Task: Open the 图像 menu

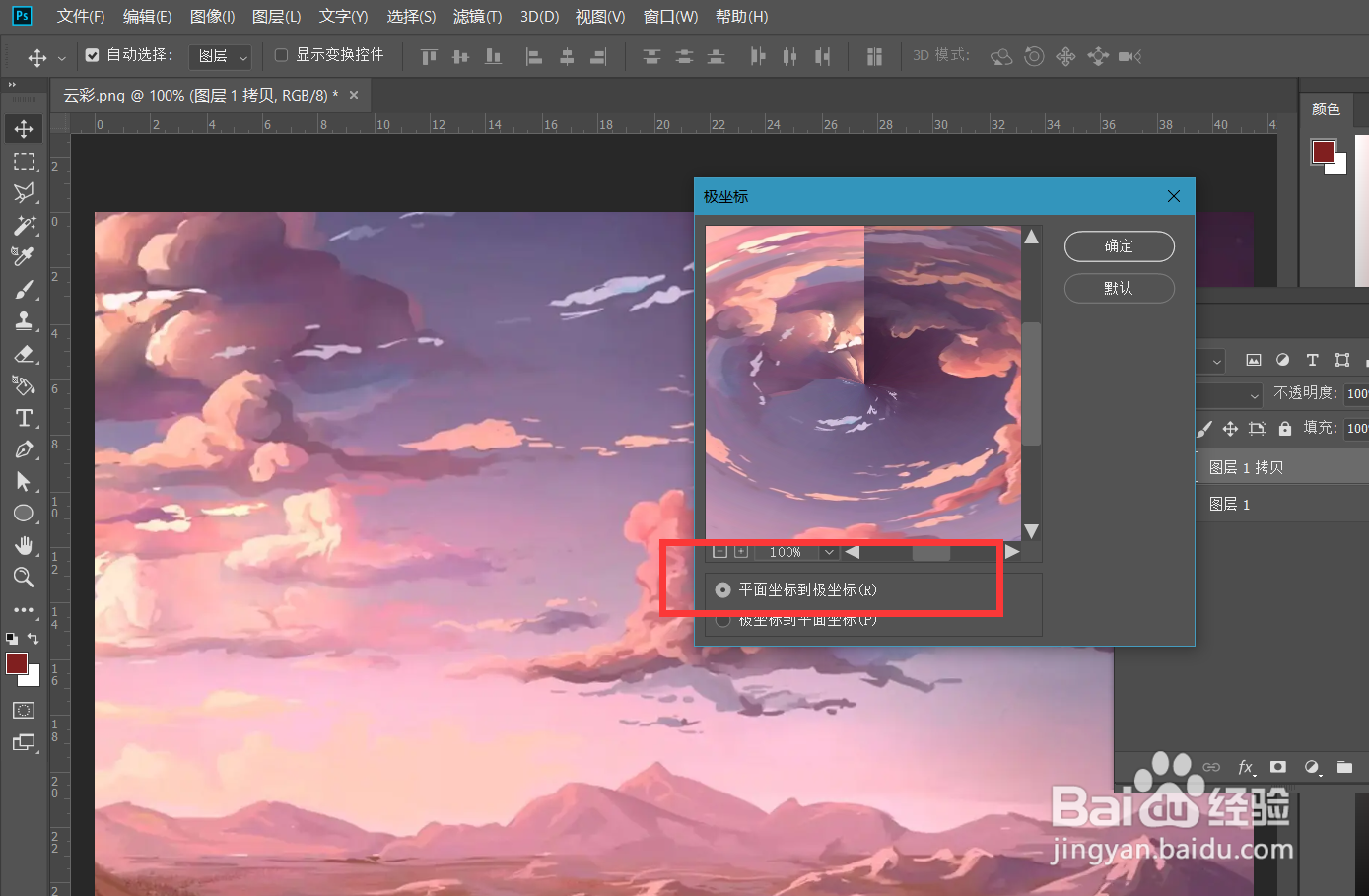Action: 212,17
